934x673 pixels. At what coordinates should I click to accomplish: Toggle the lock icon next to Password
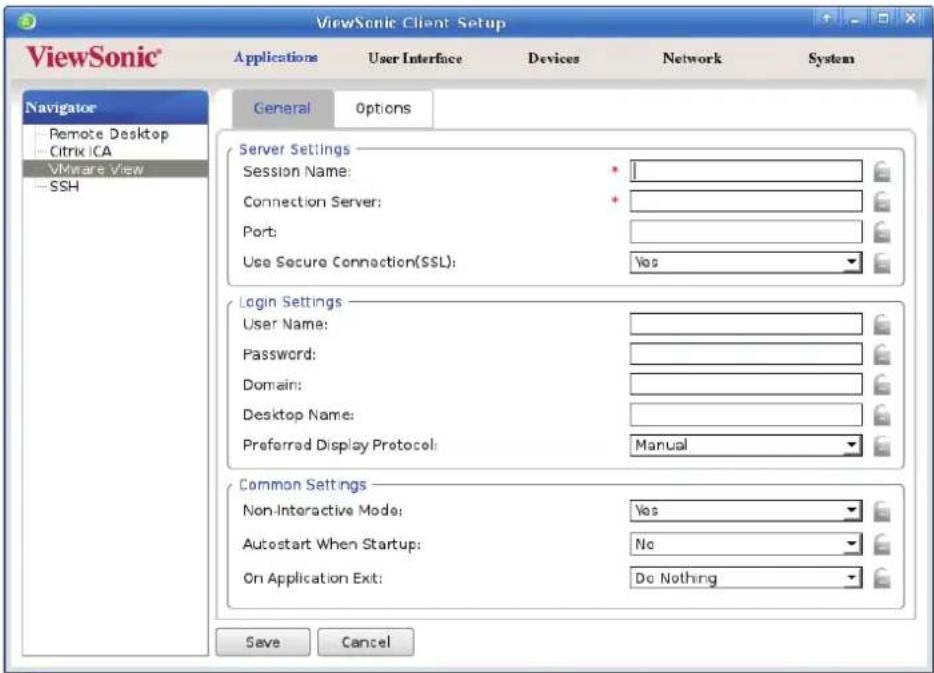pos(882,355)
